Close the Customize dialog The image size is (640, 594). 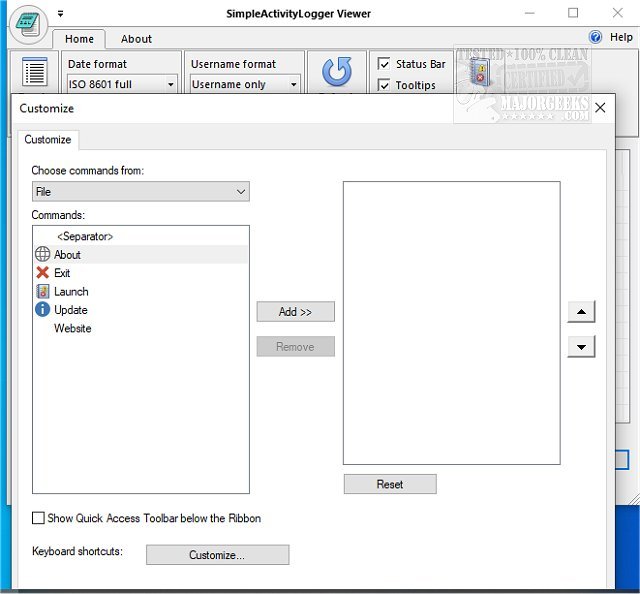coord(600,108)
